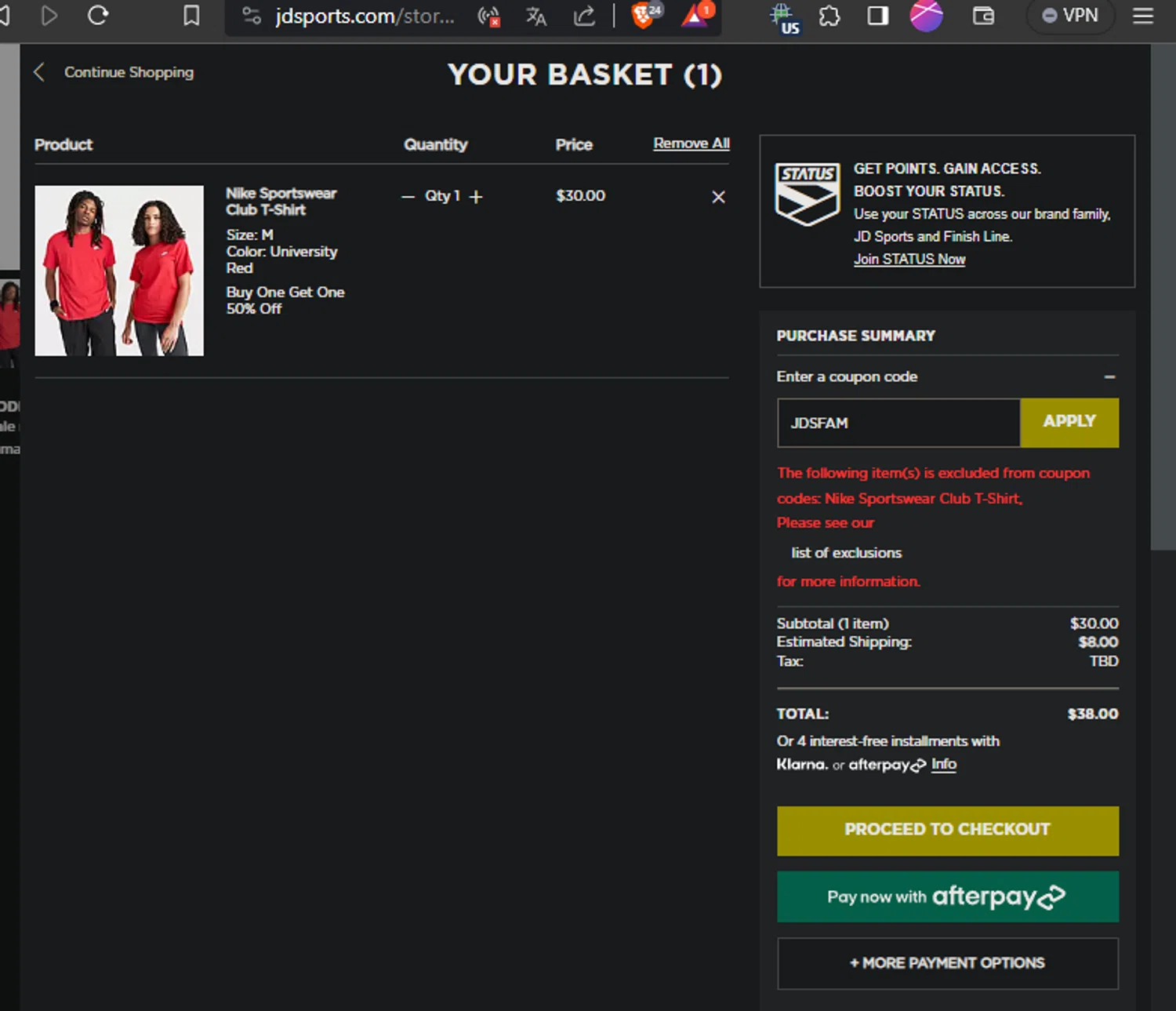Open Brave Rewards triangle icon
This screenshot has height=1011, width=1176.
697,15
